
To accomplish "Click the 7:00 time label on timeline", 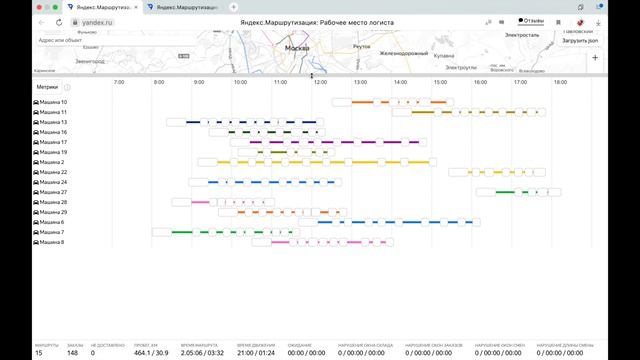I will pos(119,82).
